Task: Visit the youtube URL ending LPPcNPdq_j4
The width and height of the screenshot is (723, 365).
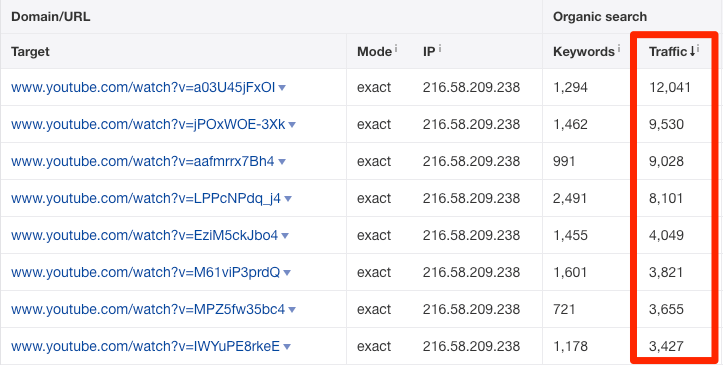Action: [146, 198]
